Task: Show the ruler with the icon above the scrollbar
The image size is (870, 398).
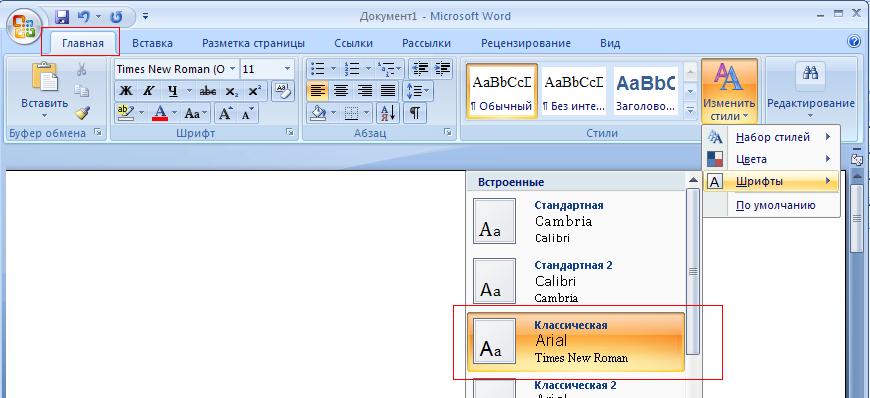Action: [x=856, y=160]
